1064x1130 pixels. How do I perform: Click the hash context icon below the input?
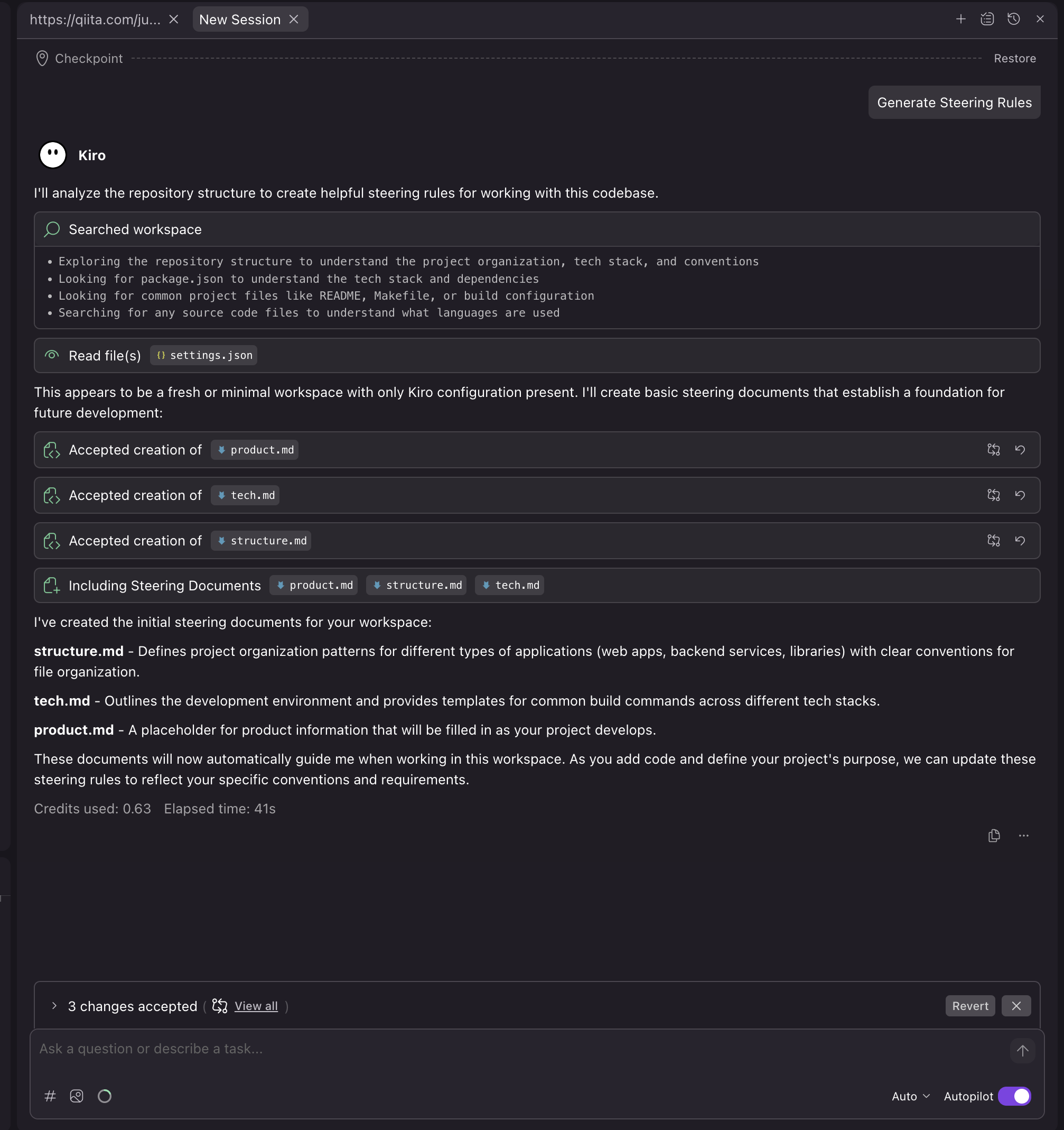pyautogui.click(x=50, y=1096)
